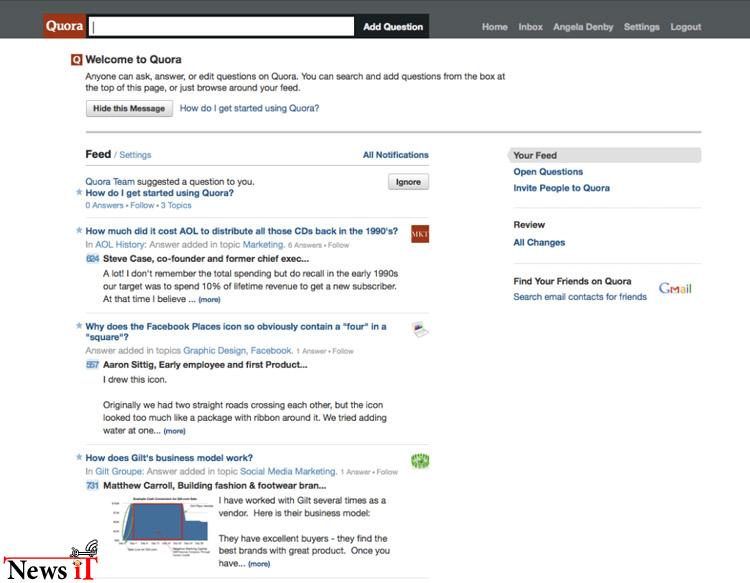Open the Marketing topic link

click(264, 244)
